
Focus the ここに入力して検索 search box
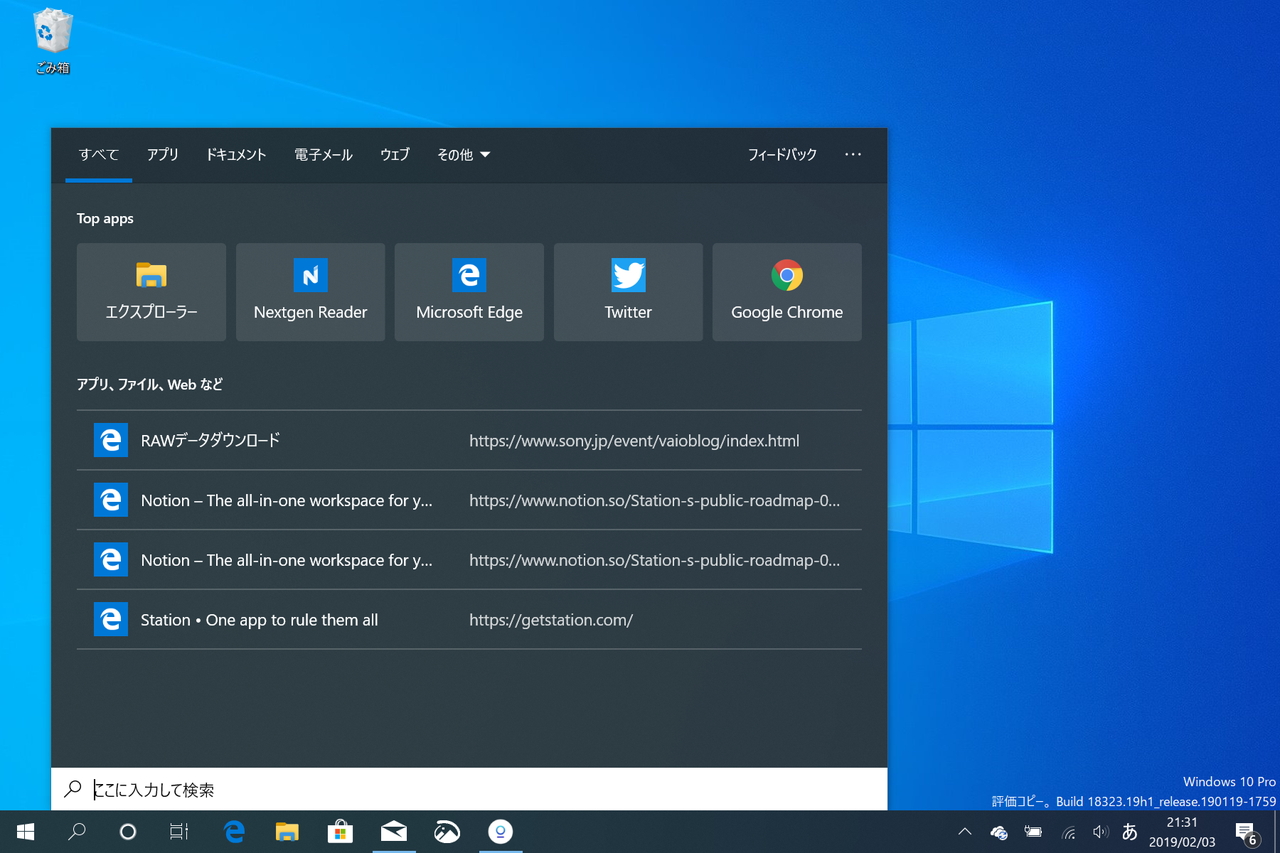[x=469, y=789]
